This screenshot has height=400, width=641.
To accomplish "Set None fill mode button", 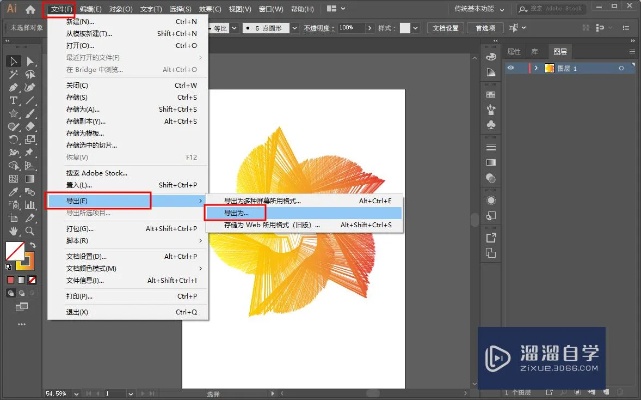I will [32, 280].
